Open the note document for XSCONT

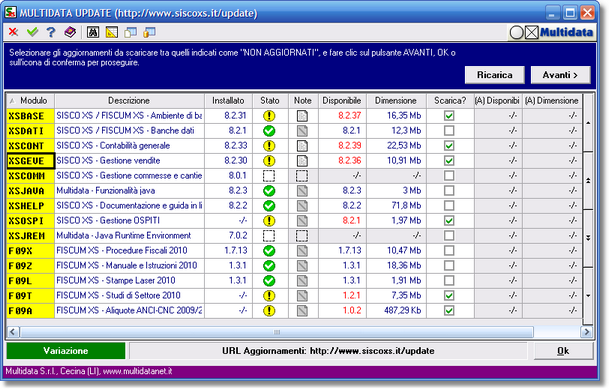tap(302, 146)
